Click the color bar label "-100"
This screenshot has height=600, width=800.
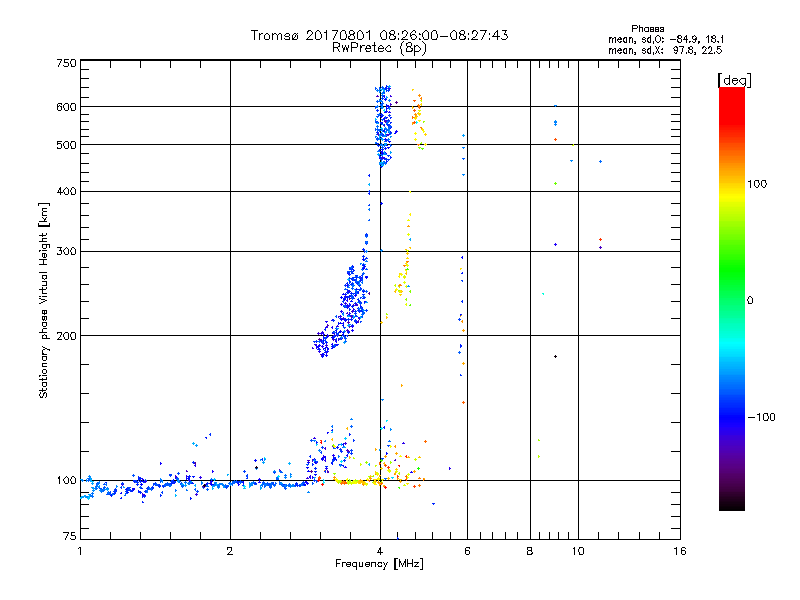761,417
